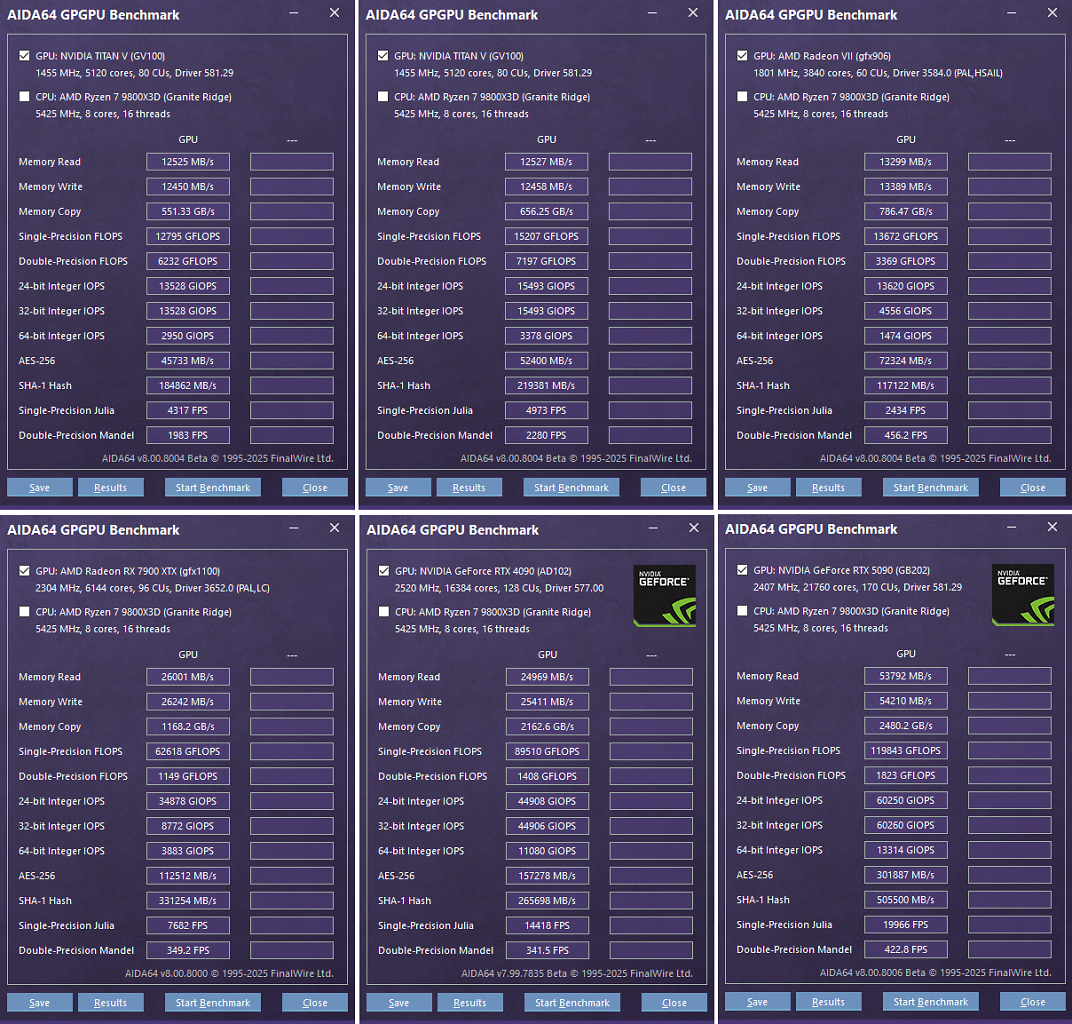This screenshot has width=1072, height=1024.
Task: Minimize the Radeon VII benchmark window
Action: [1011, 13]
